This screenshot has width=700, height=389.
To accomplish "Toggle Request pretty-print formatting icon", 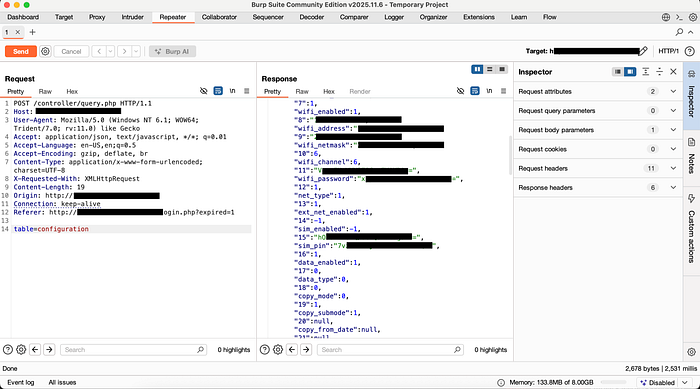I will (x=218, y=91).
